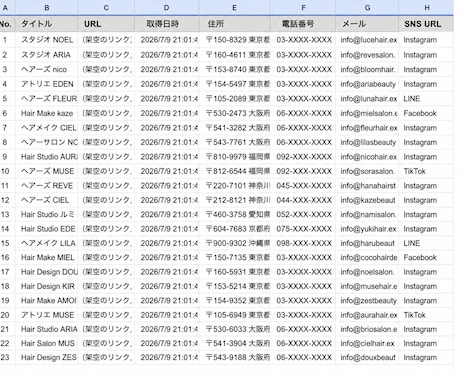Click the TikTok cell in row 20

pyautogui.click(x=426, y=315)
